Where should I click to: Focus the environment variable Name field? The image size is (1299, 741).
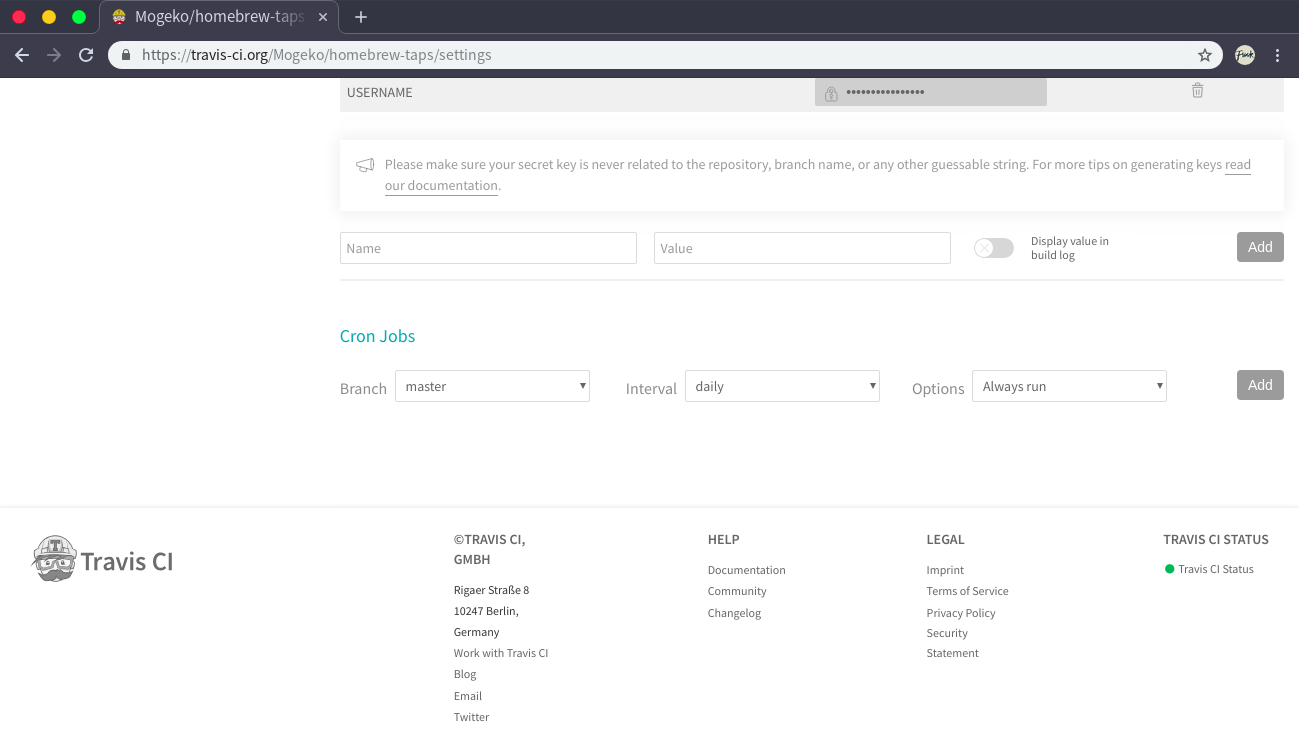pos(488,248)
